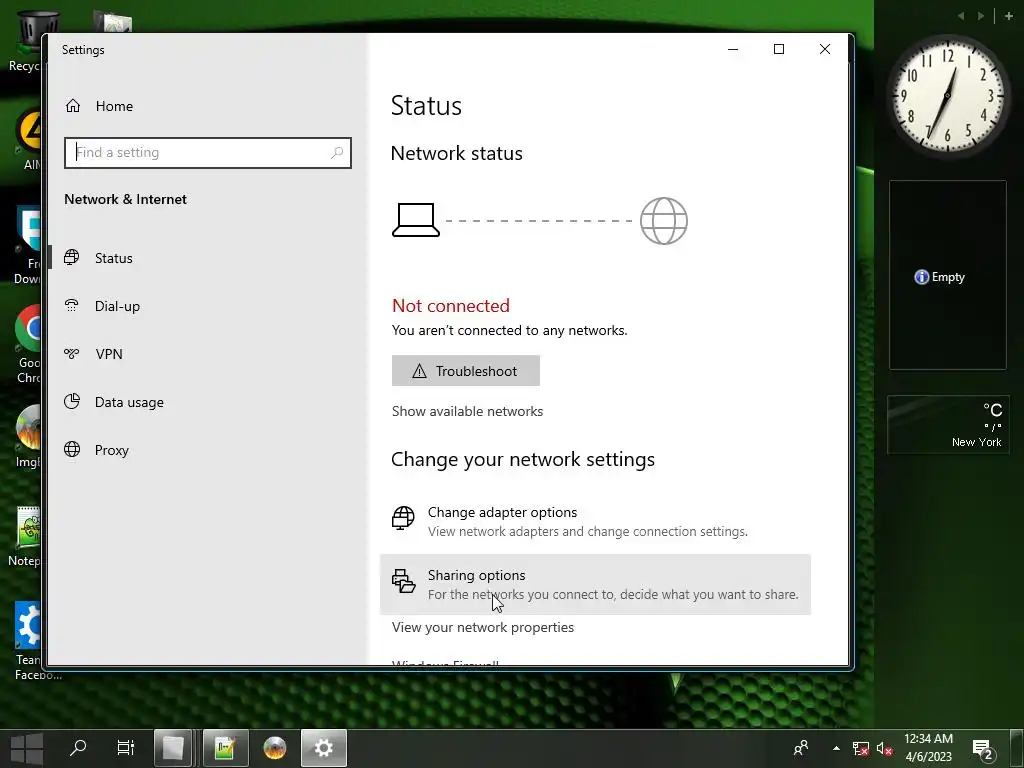Open the disc burner app in taskbar
This screenshot has width=1024, height=768.
[275, 748]
